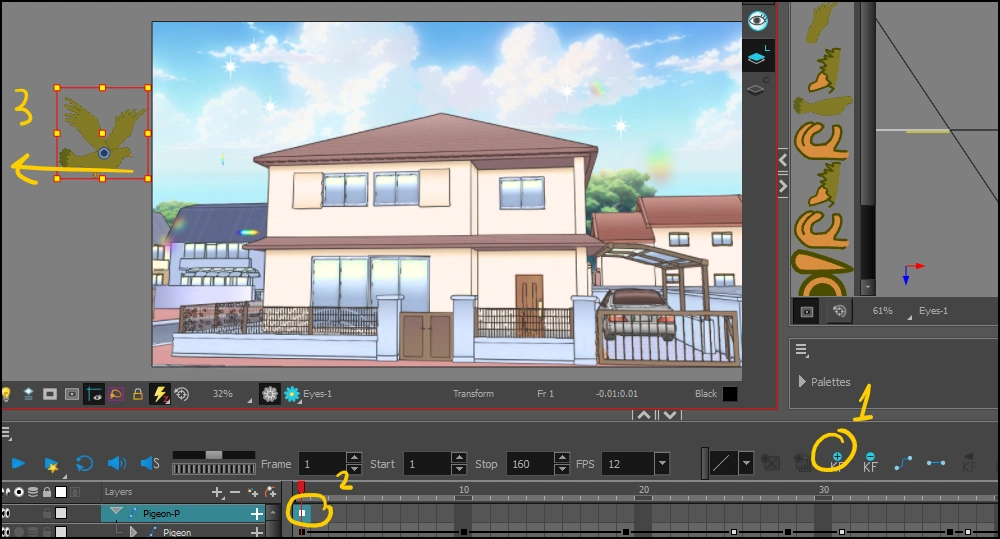Decrease the Start frame with down arrow
The image size is (1000, 539).
pyautogui.click(x=459, y=469)
